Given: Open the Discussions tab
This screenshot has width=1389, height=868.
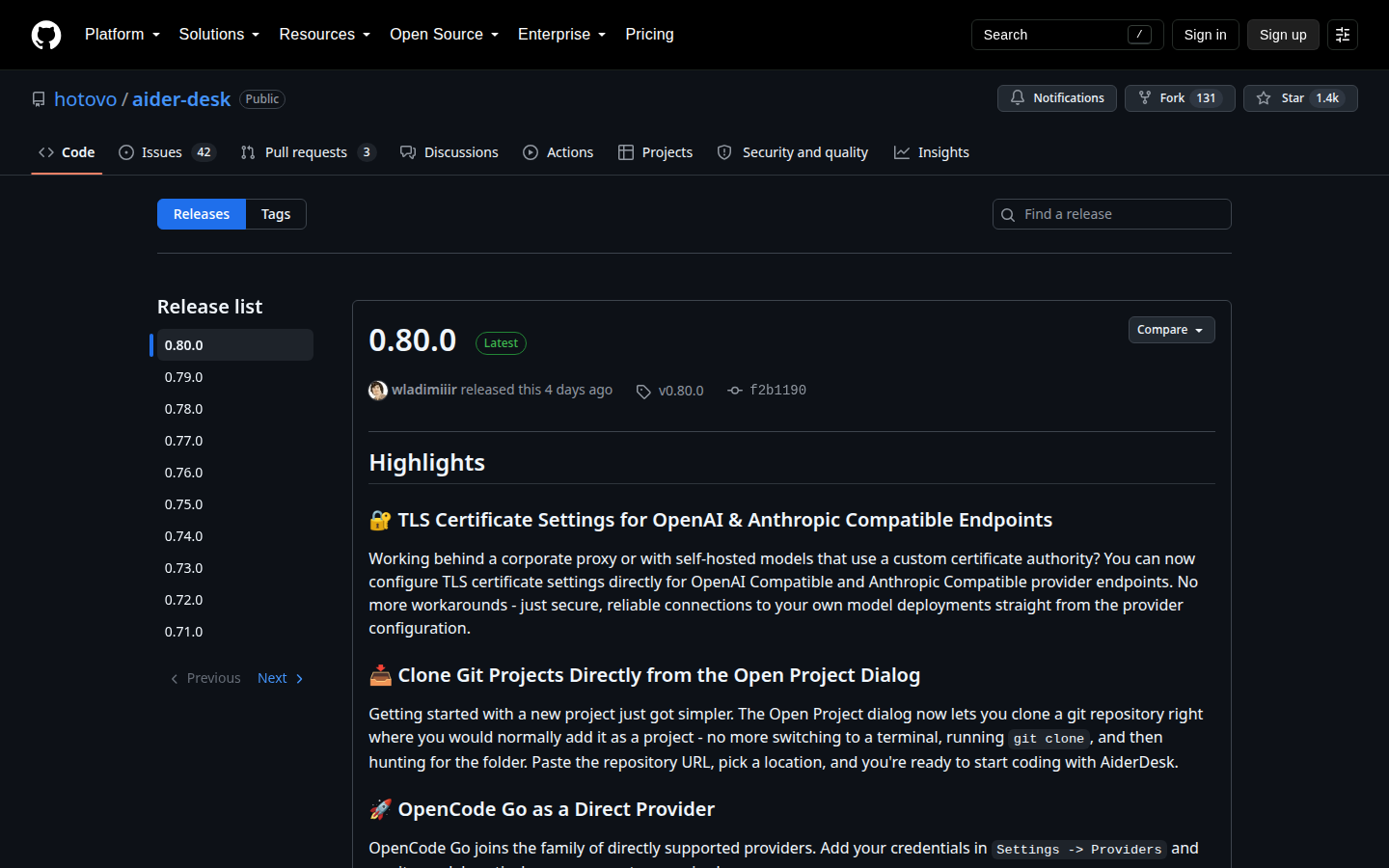Looking at the screenshot, I should (x=449, y=152).
